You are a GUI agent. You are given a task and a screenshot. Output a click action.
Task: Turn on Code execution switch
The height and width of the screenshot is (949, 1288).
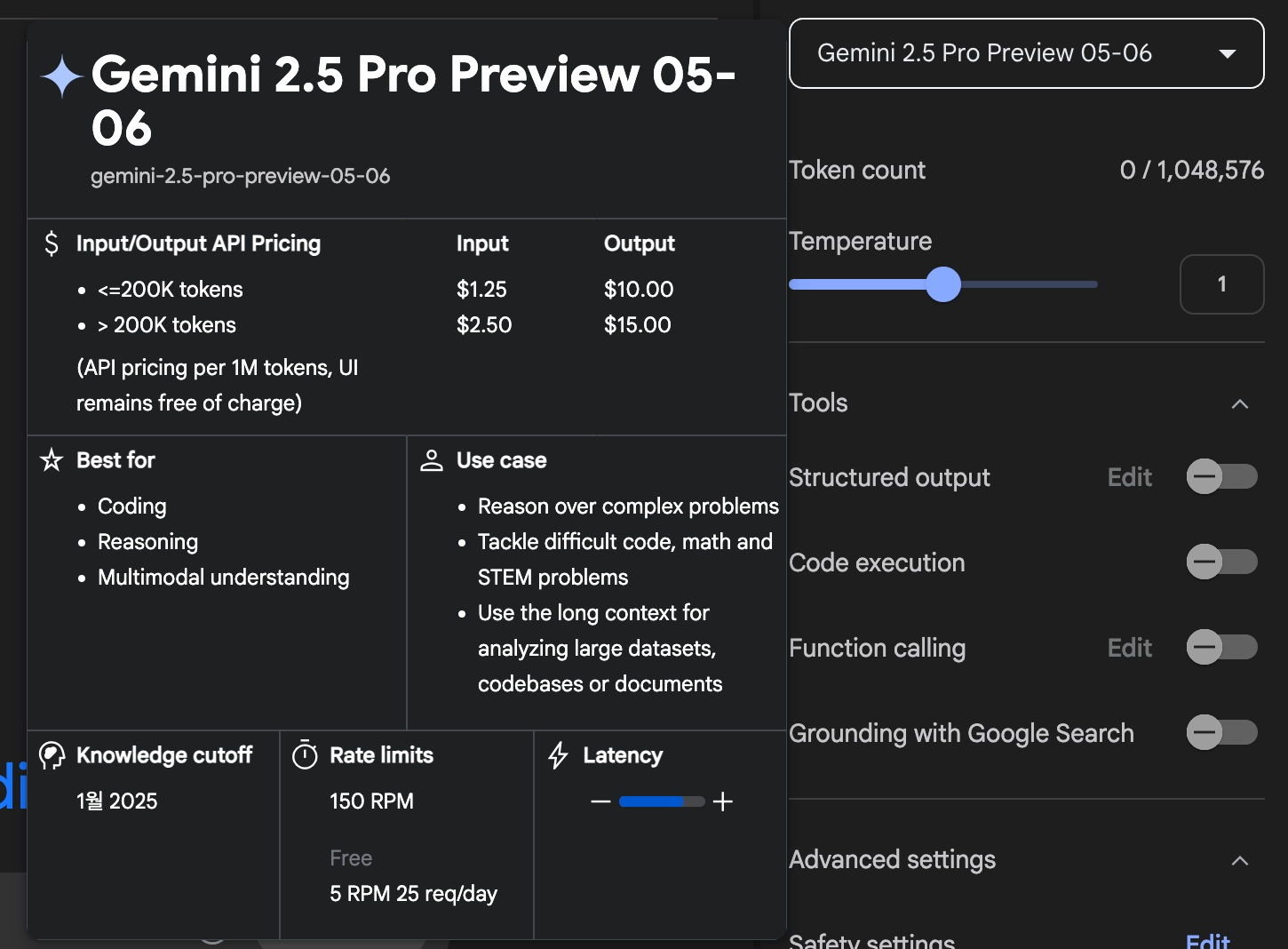(1221, 562)
